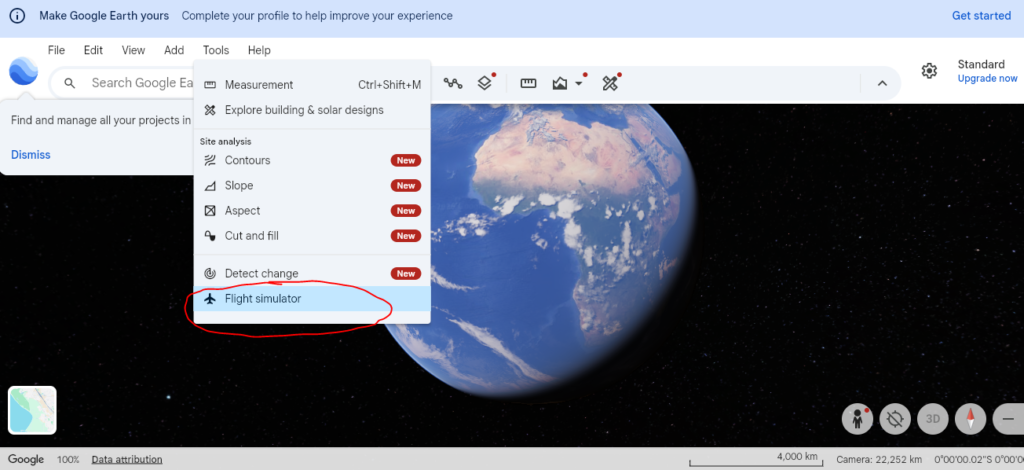1024x470 pixels.
Task: Click the Camera: 22,252 km readout
Action: click(879, 460)
